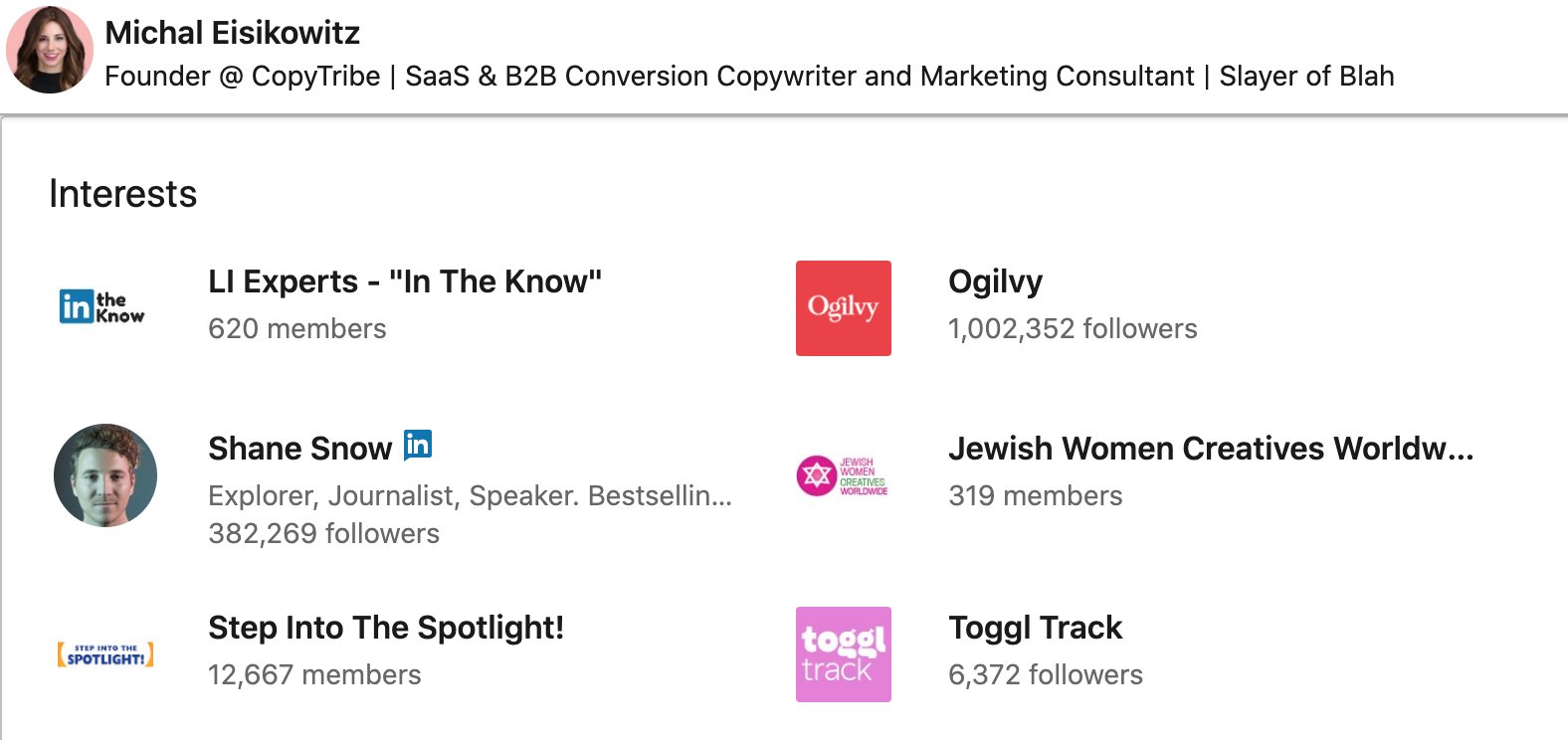Open Michal Eisikowitz name link
This screenshot has width=1568, height=740.
click(232, 33)
